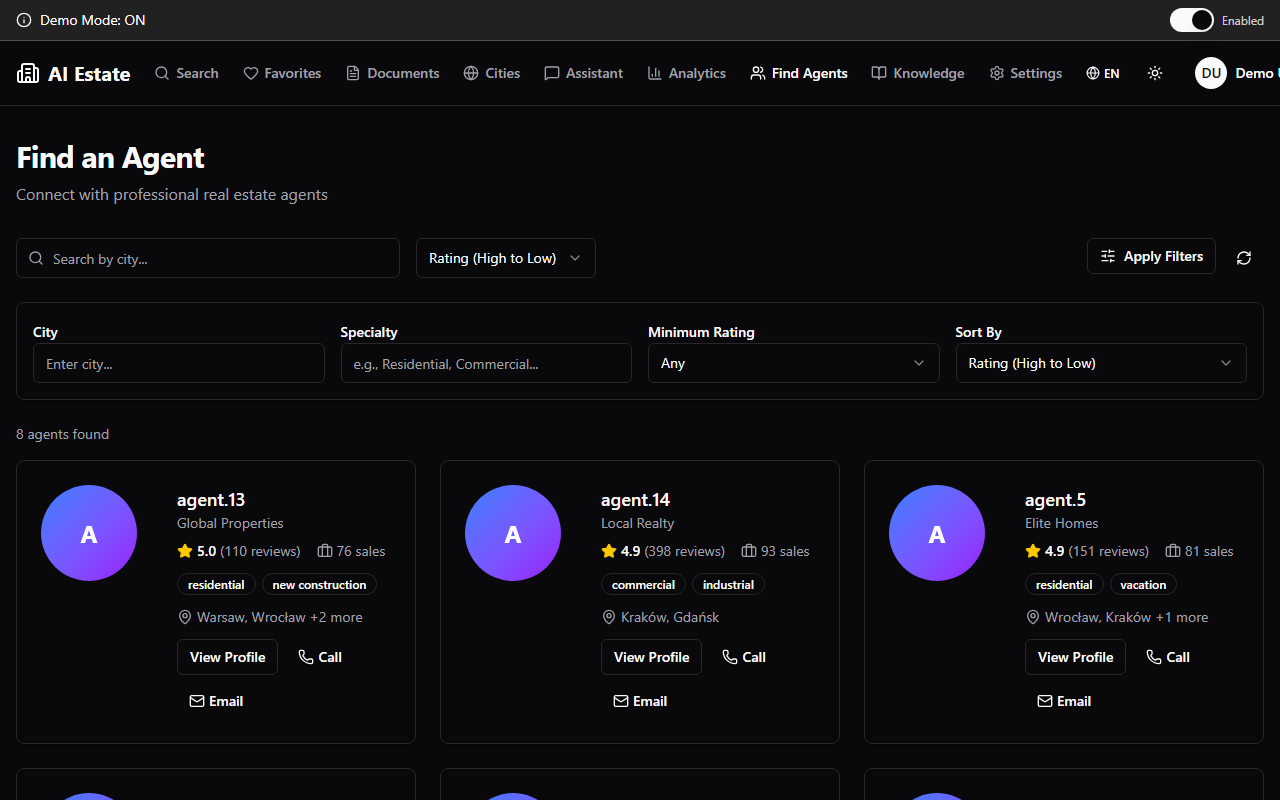Open Rating sort dropdown beside search box
The height and width of the screenshot is (800, 1280).
click(506, 258)
